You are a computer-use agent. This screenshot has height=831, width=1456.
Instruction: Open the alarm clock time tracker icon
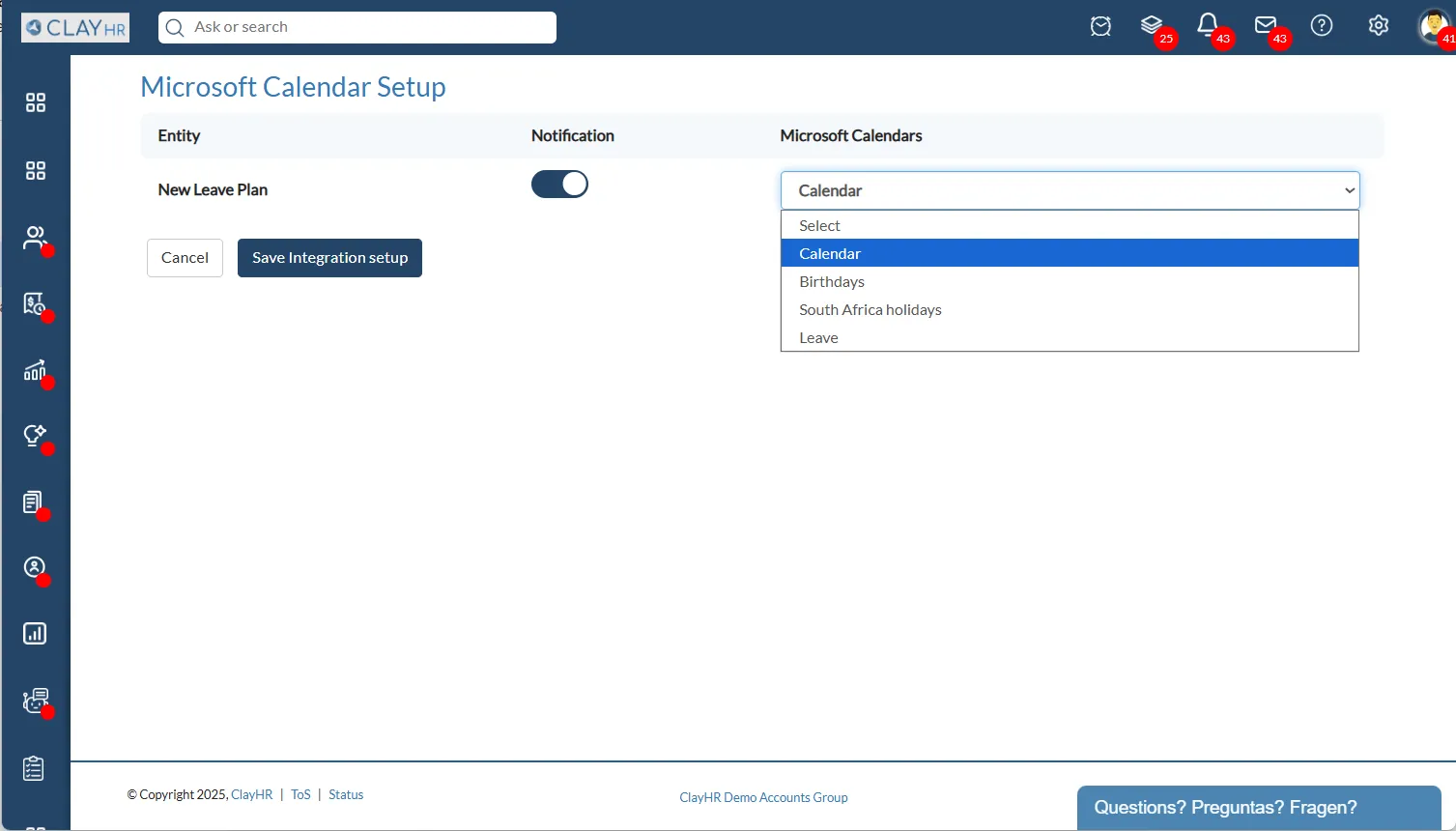pos(1100,26)
